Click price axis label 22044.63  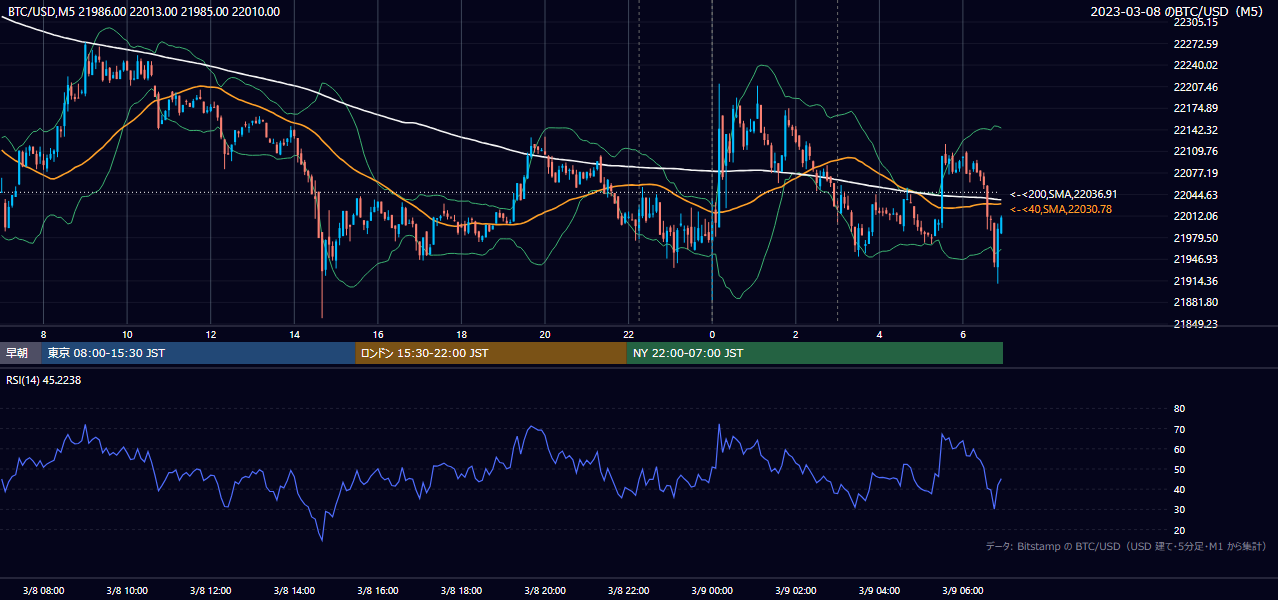1196,195
